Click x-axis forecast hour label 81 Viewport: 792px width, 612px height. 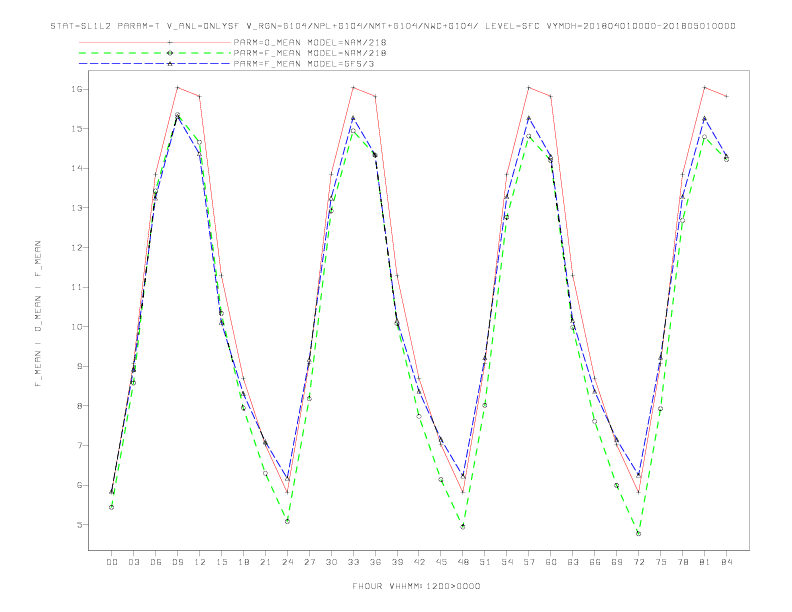(705, 562)
